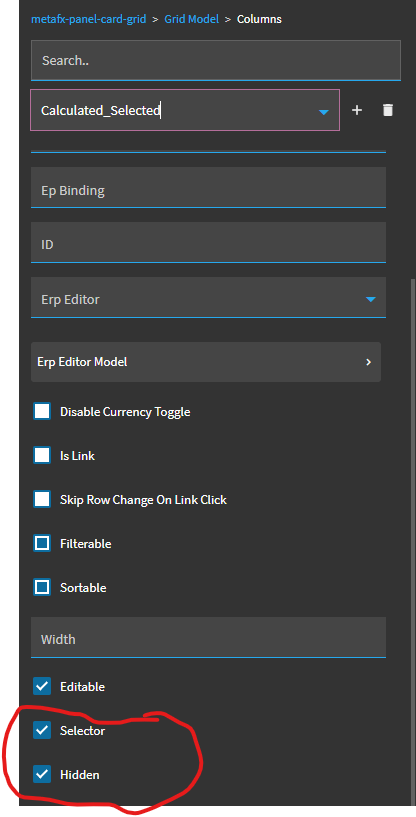Uncheck the Selector checkbox
Screen dimensions: 416x817
point(42,731)
